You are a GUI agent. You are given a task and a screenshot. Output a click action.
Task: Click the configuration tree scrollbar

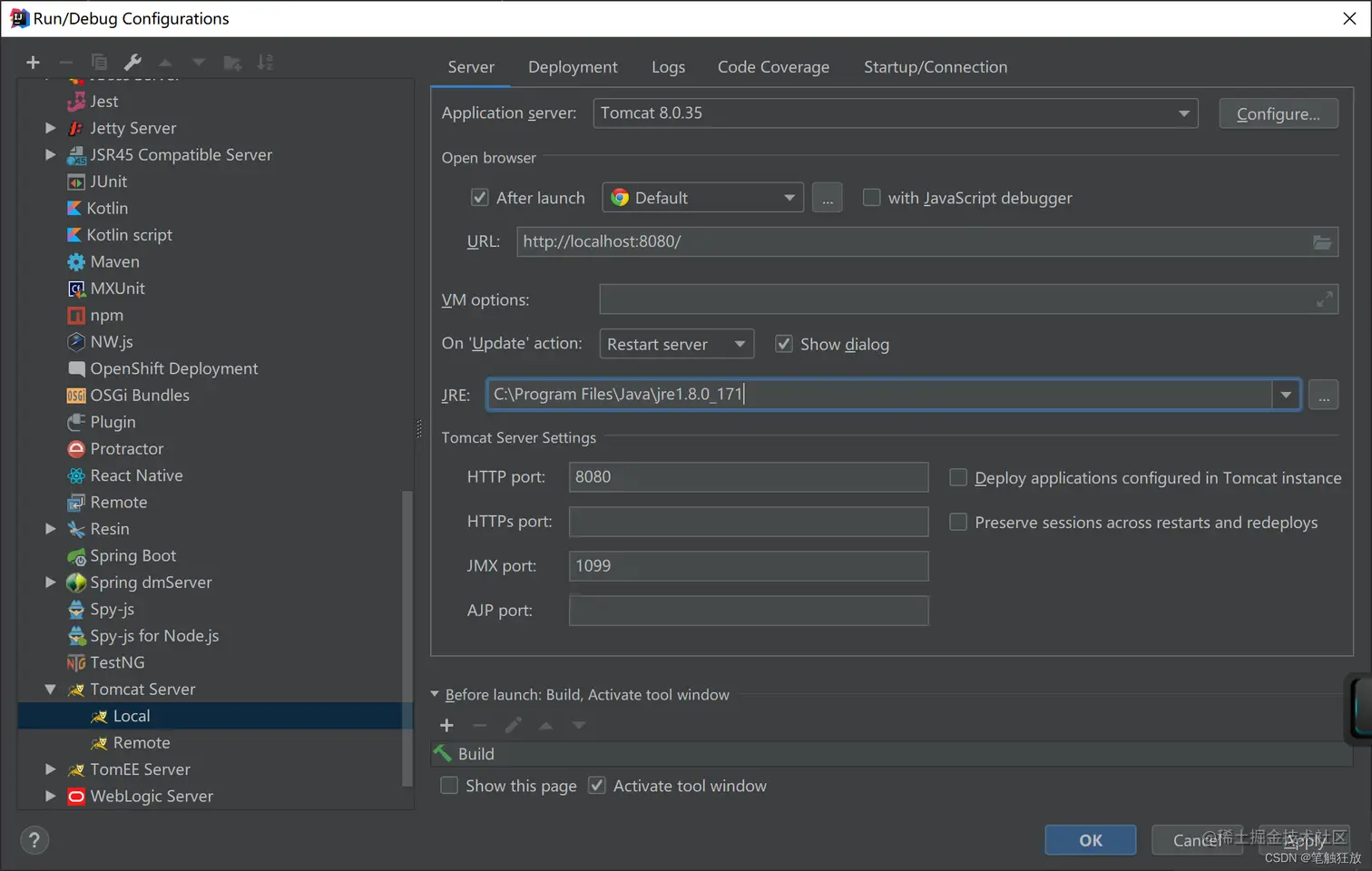click(407, 639)
